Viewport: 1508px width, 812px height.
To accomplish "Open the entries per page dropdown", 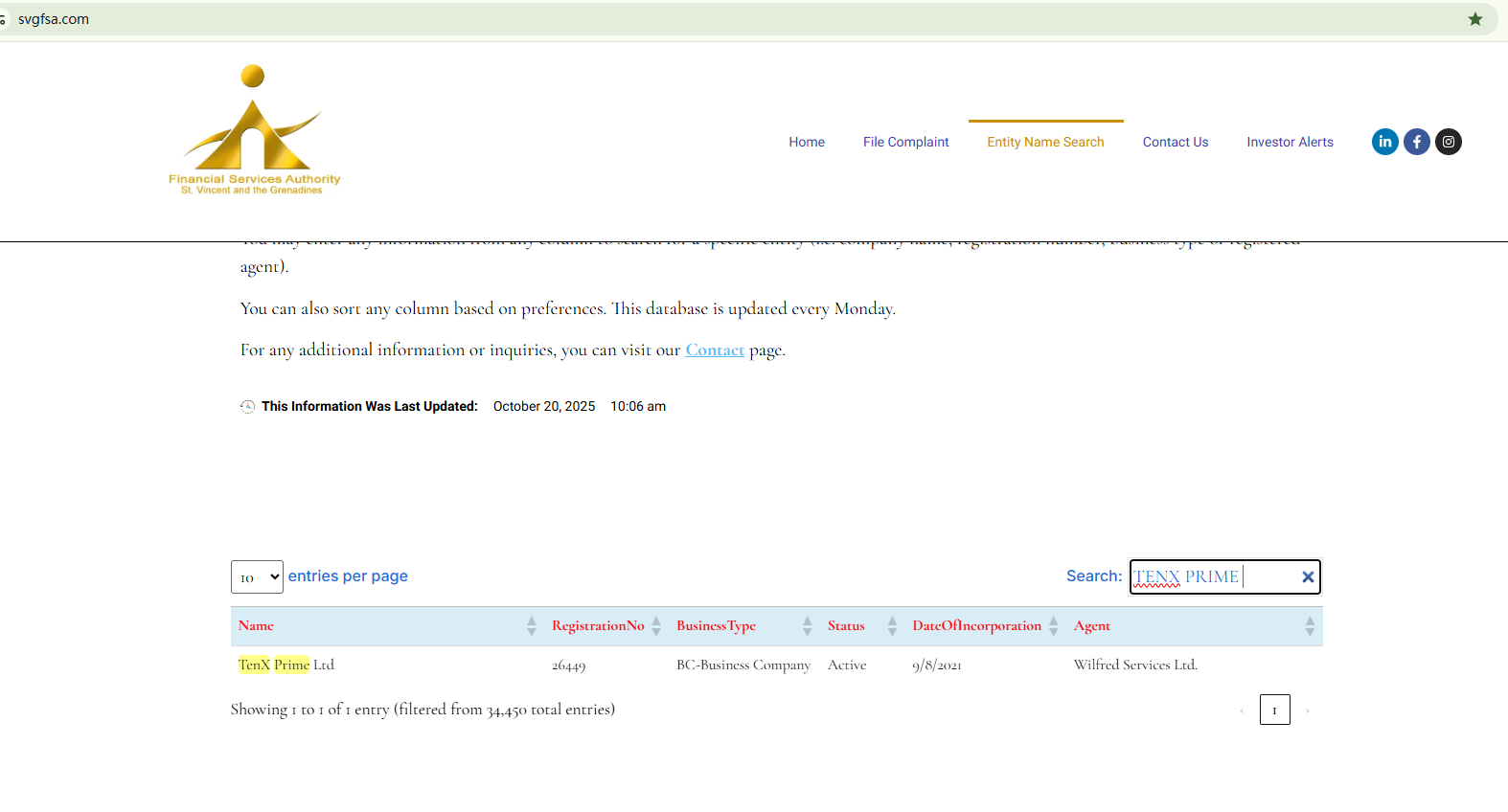I will click(257, 576).
